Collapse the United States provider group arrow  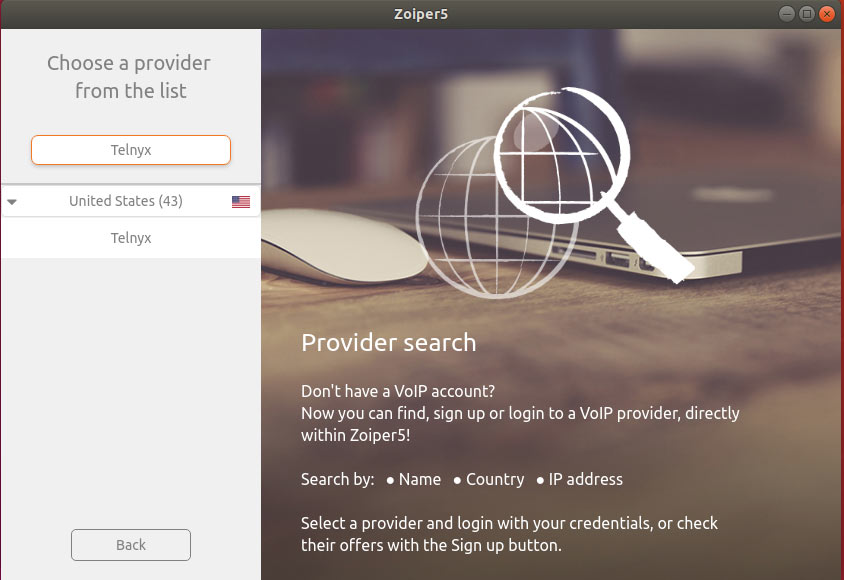(12, 202)
